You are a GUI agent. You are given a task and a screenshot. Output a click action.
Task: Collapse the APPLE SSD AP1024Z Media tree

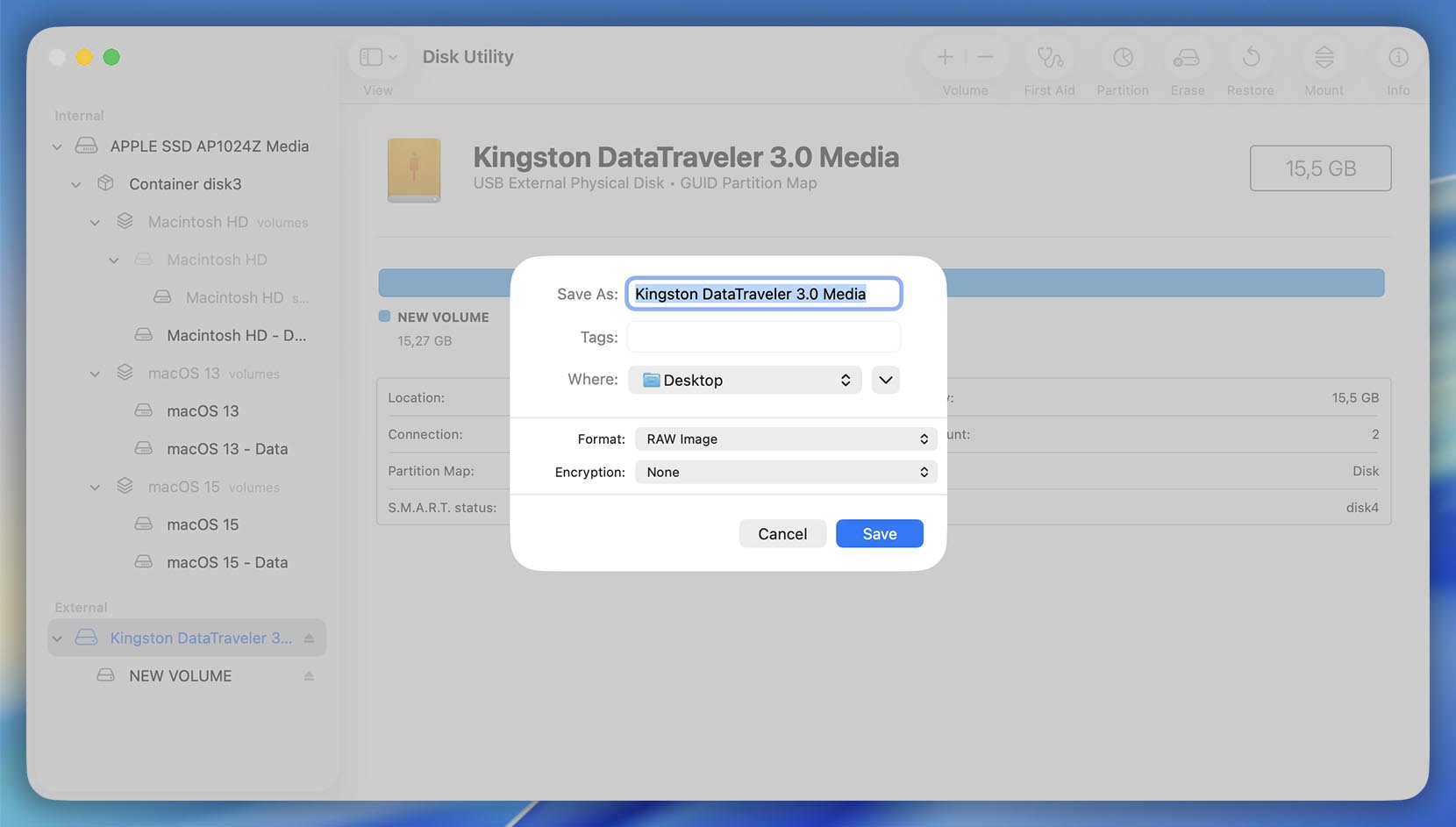coord(57,146)
